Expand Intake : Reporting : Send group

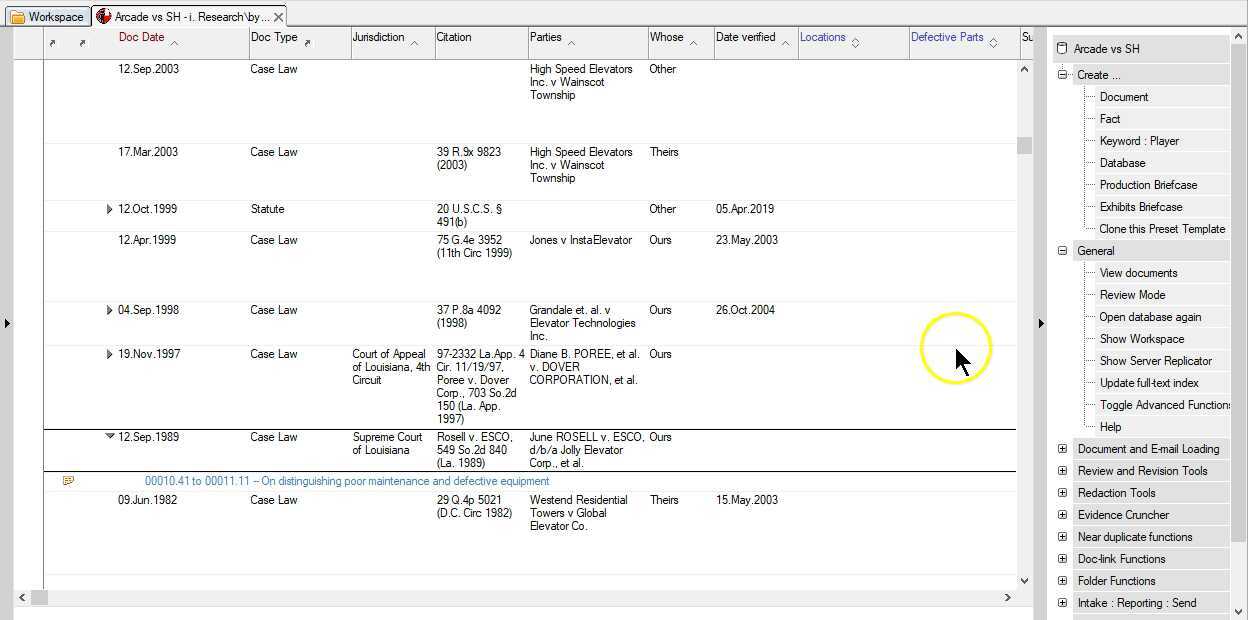[x=1062, y=603]
